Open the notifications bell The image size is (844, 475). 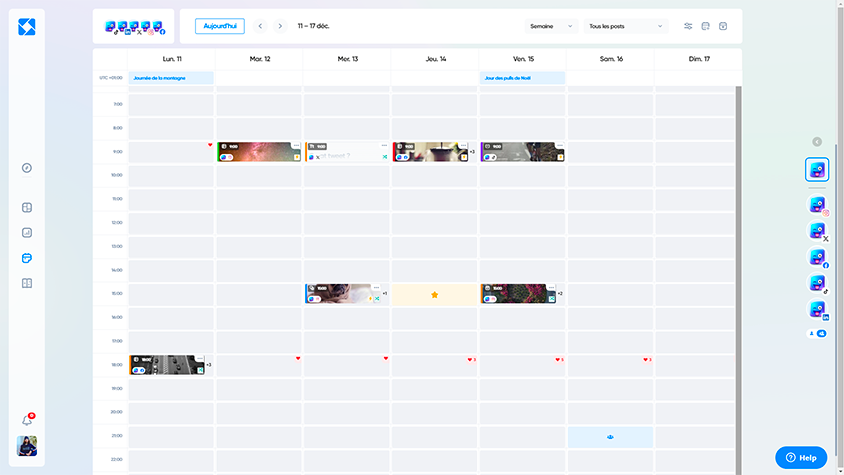[27, 421]
